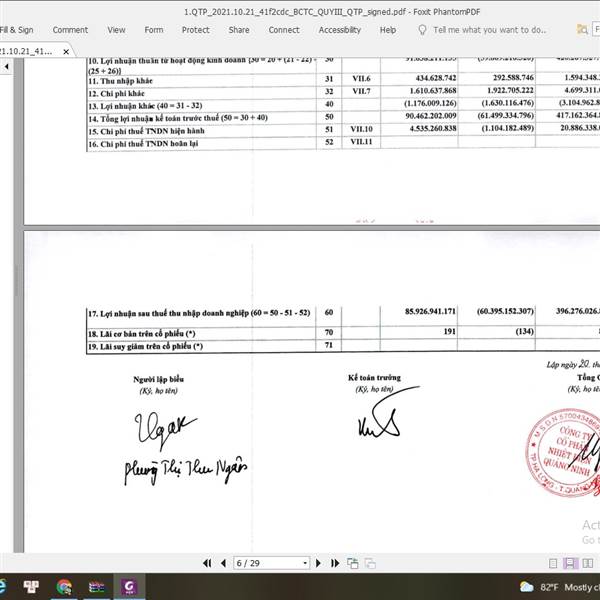Open the Help ribbon tab
600x600 pixels.
click(388, 30)
